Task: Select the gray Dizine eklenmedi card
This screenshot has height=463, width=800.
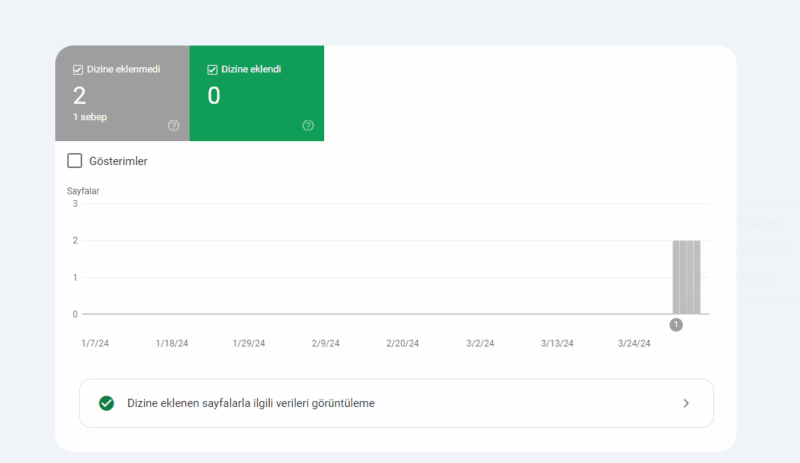Action: [x=122, y=93]
